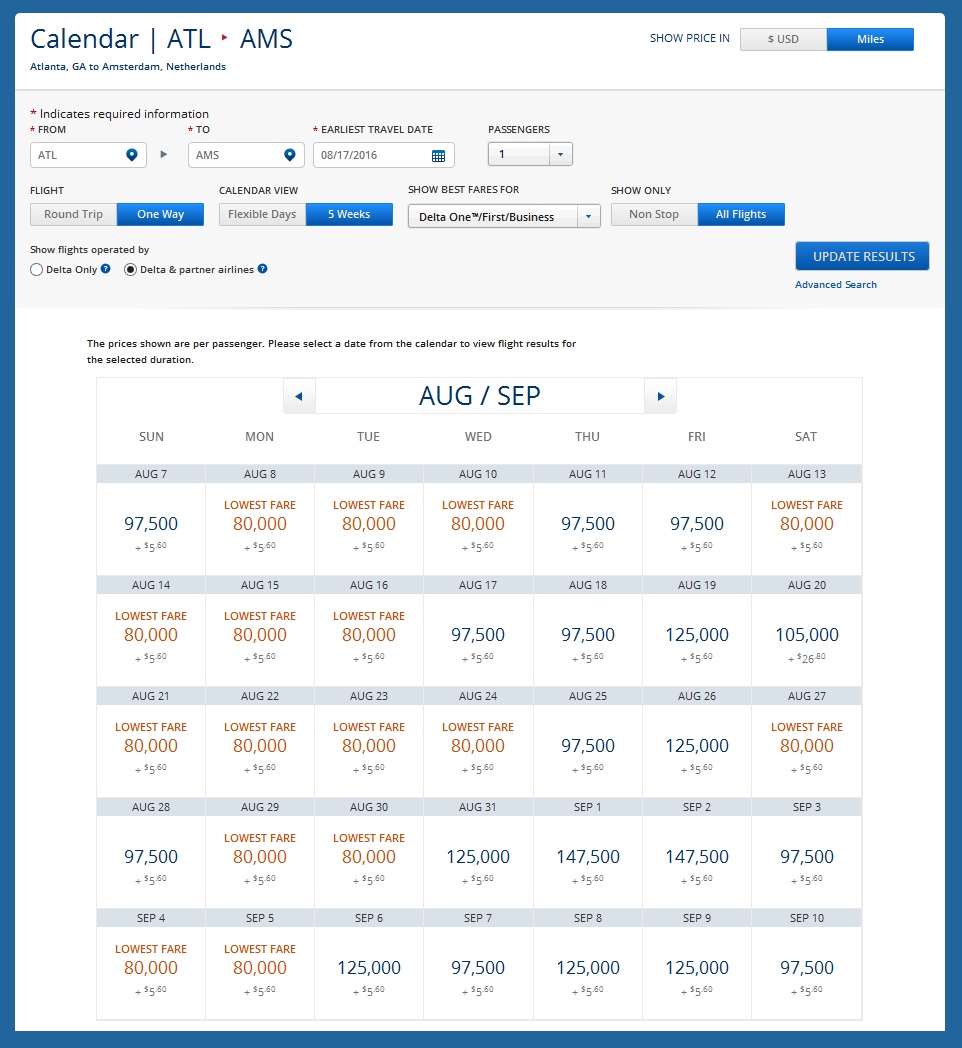Click help icon beside Delta Only
This screenshot has width=962, height=1048.
[x=105, y=269]
